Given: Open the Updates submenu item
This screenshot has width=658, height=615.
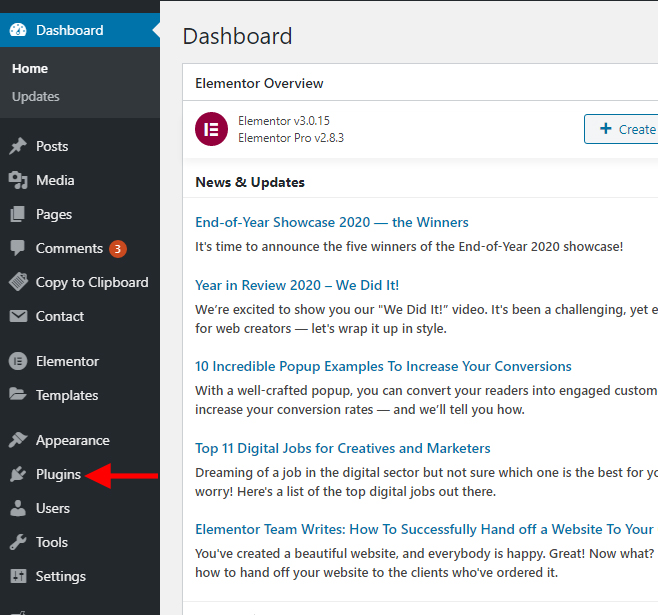Looking at the screenshot, I should pyautogui.click(x=36, y=96).
